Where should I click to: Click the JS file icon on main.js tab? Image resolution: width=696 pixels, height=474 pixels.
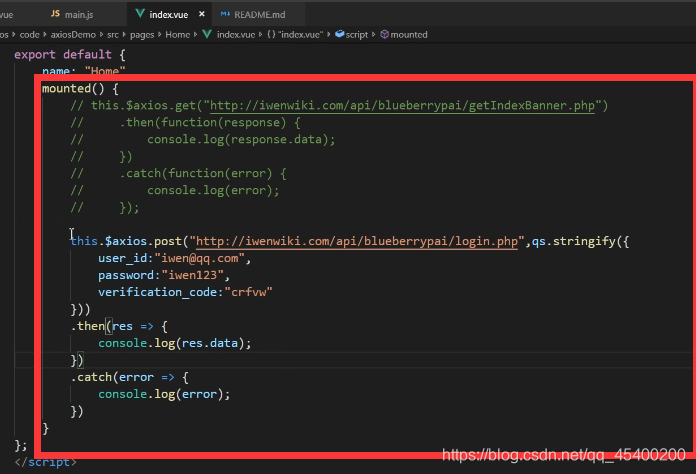point(55,14)
